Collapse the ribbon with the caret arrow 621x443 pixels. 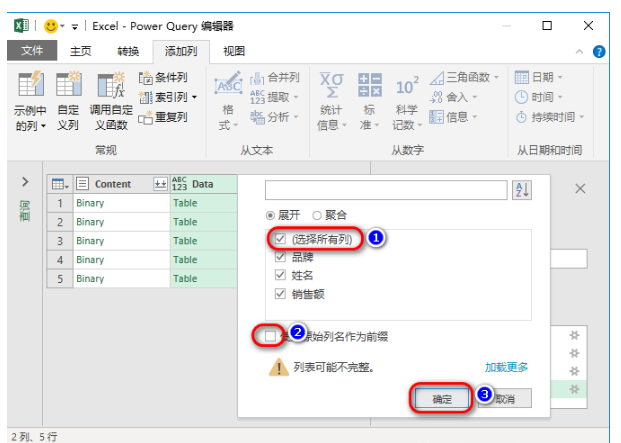click(x=579, y=52)
